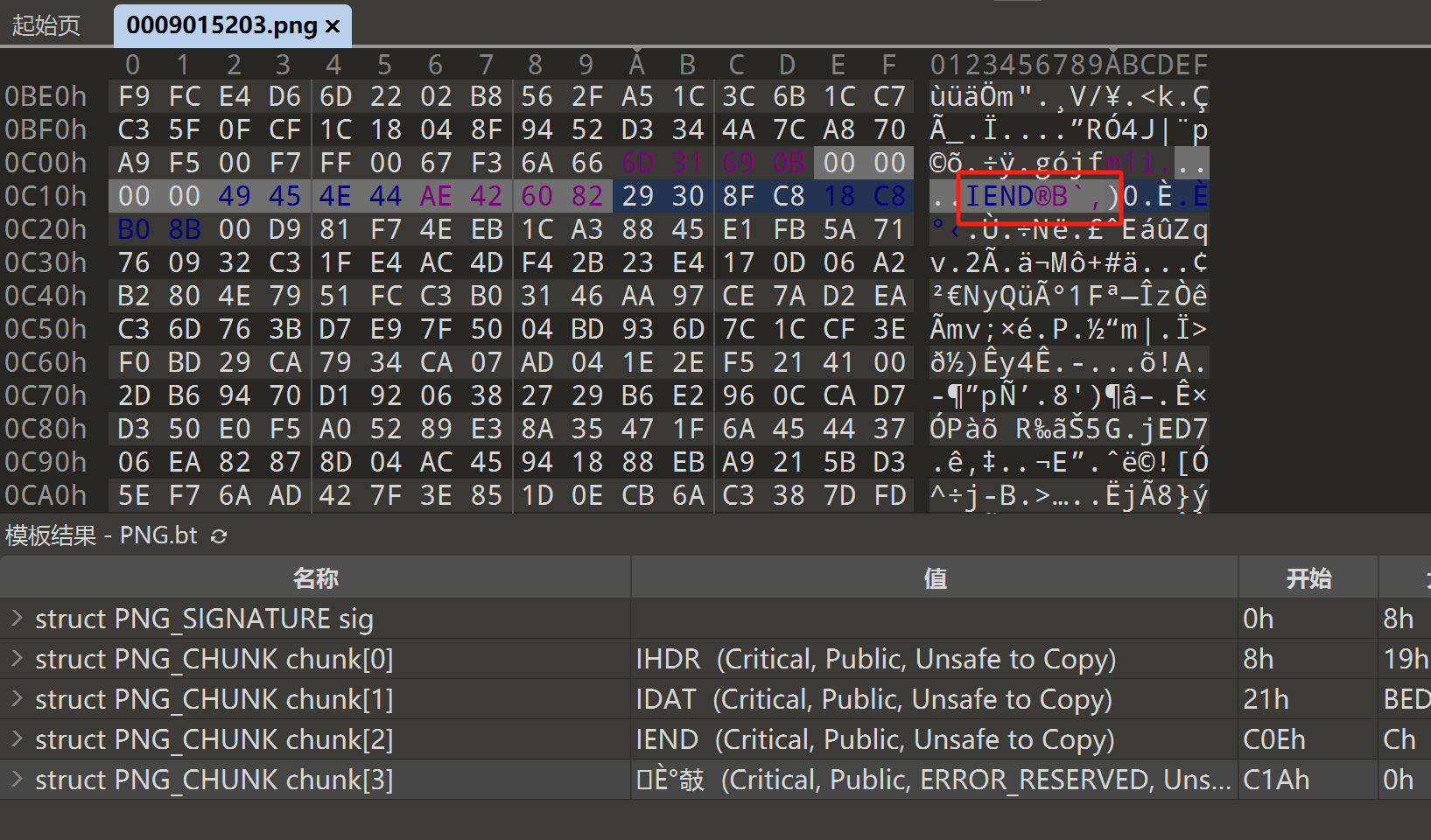Click hex byte 82 in row 0C10h
1431x840 pixels.
coord(587,196)
